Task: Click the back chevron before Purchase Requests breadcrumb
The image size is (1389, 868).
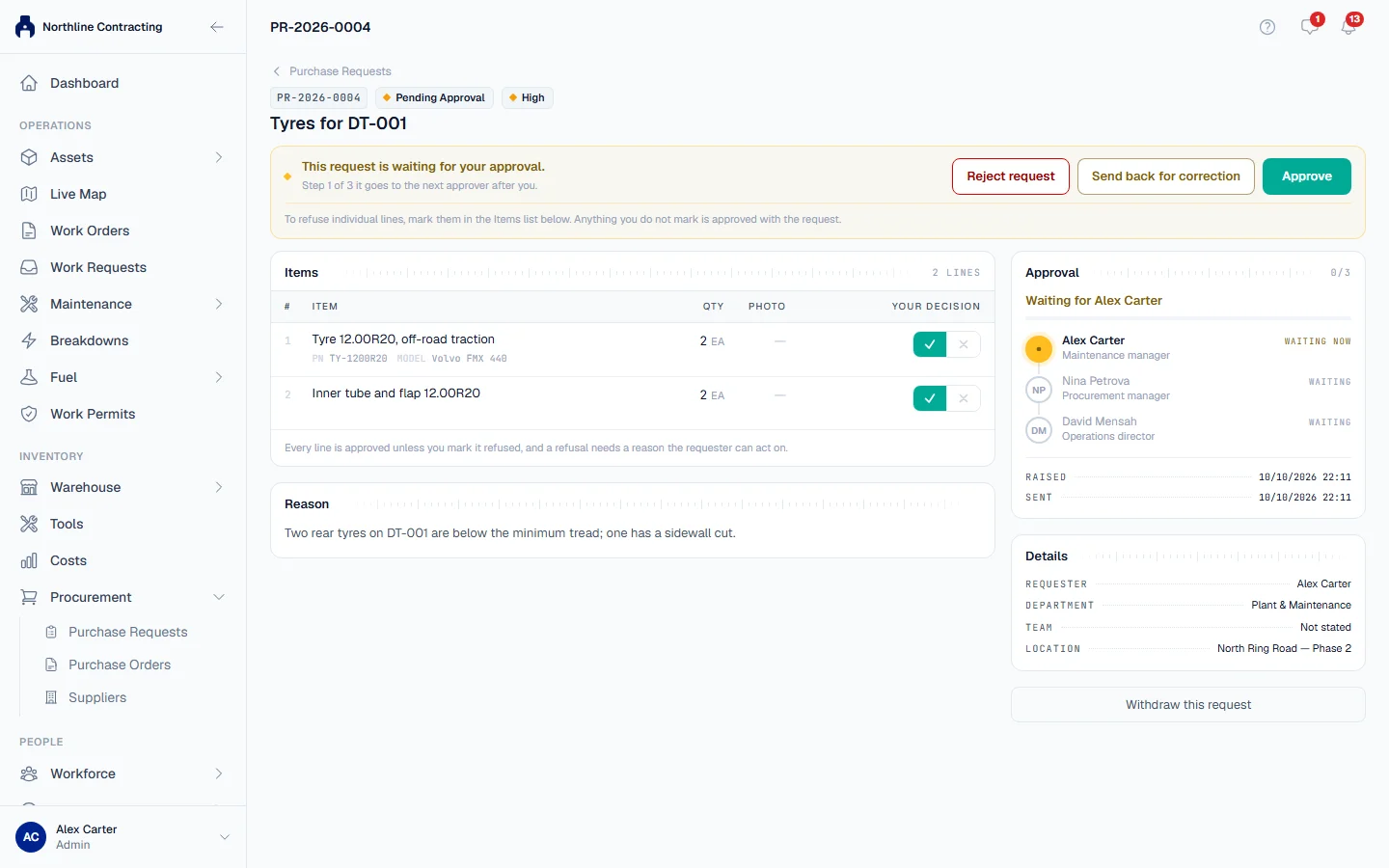Action: [277, 71]
